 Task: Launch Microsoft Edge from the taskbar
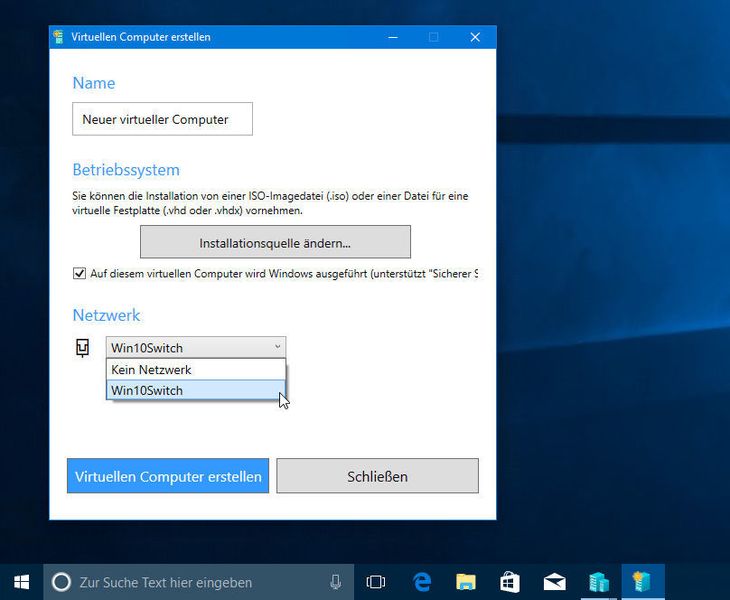(421, 582)
